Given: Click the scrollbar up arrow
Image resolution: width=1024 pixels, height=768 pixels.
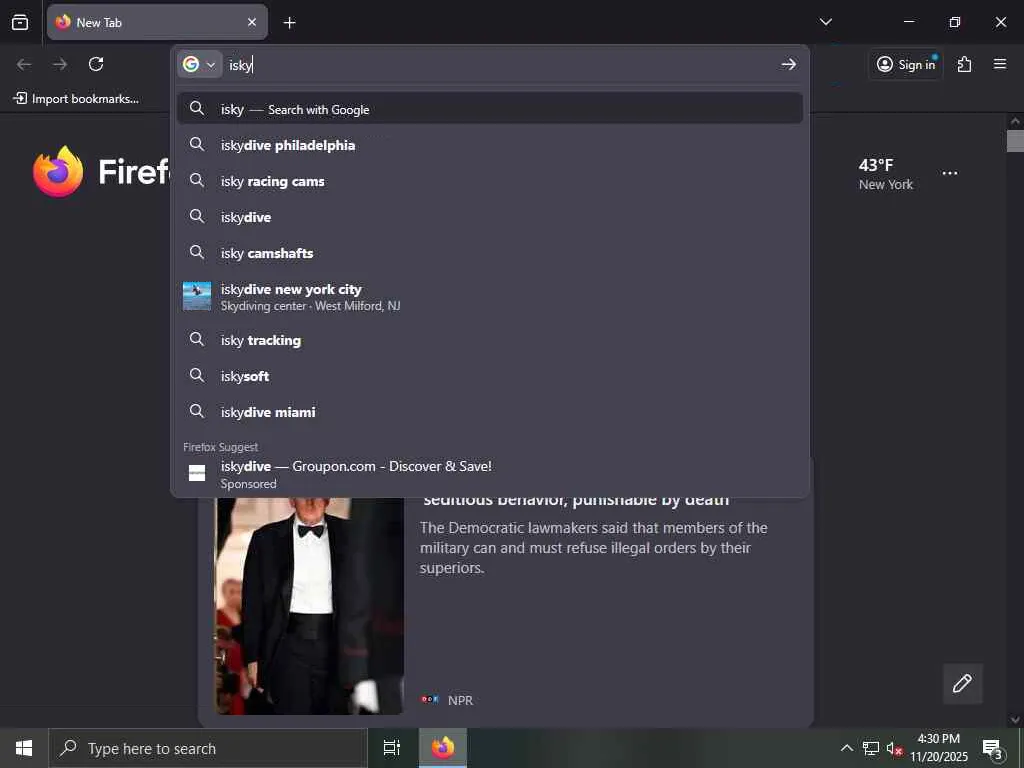Looking at the screenshot, I should pos(1015,121).
